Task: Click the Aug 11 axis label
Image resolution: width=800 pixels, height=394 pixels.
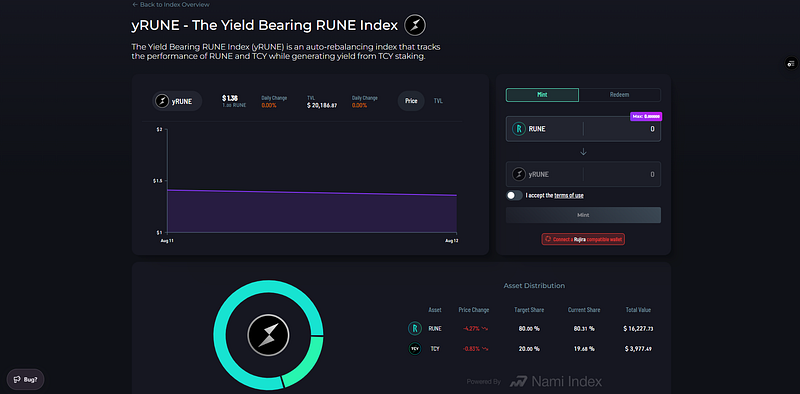Action: click(x=167, y=240)
